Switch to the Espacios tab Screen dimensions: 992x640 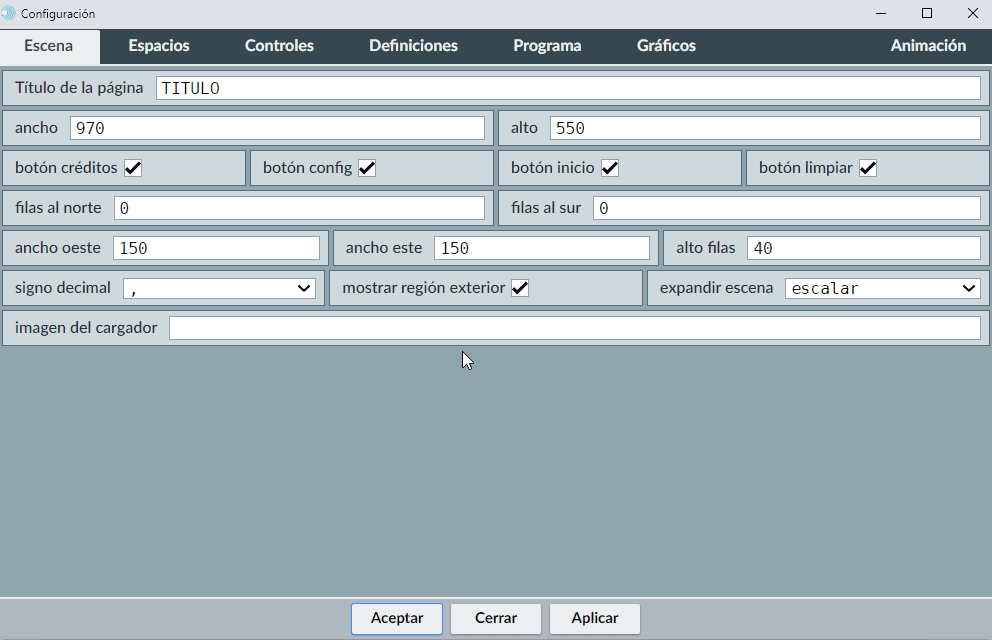[158, 46]
